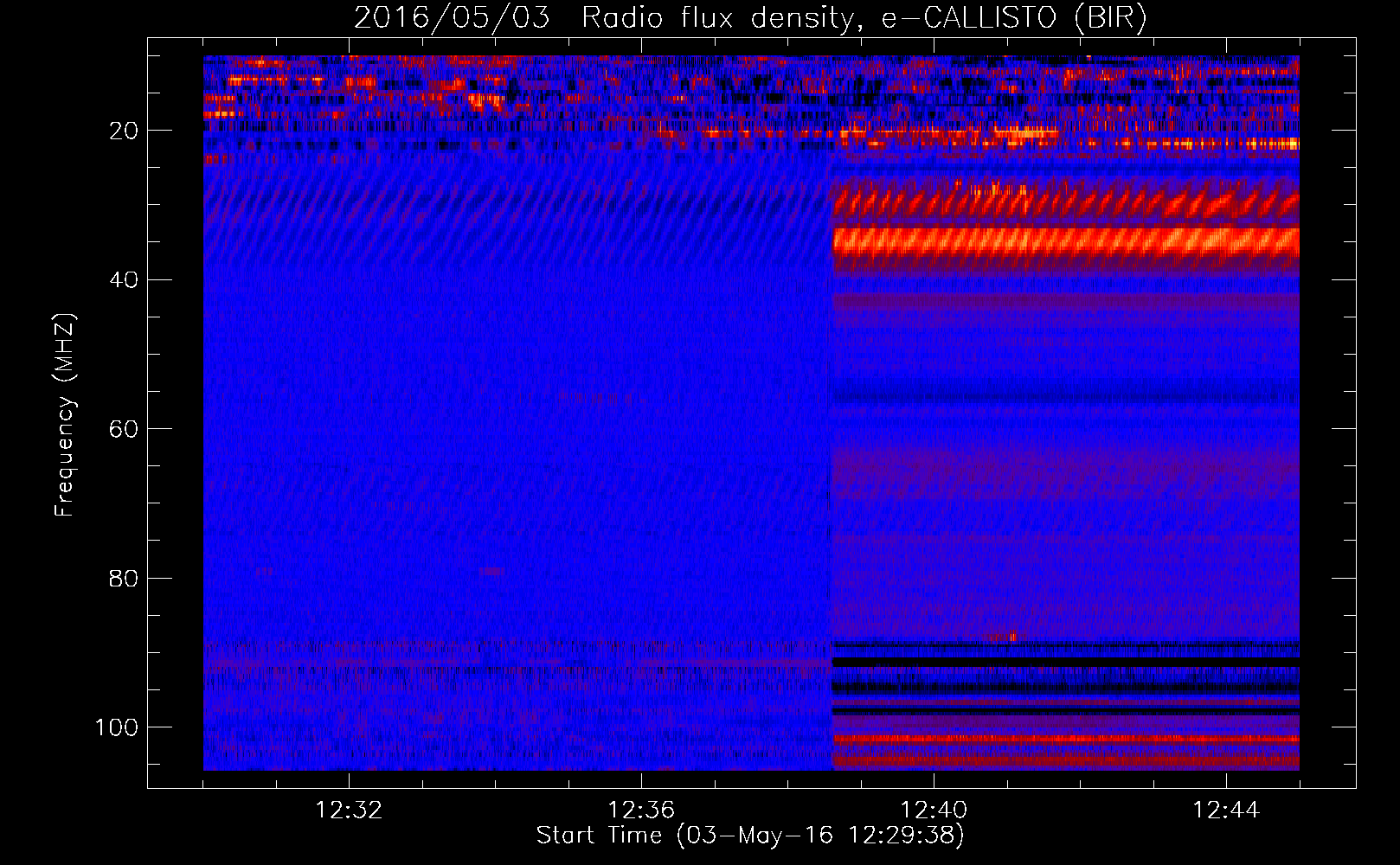Image resolution: width=1400 pixels, height=865 pixels.
Task: Click the 100 MHz frequency tick label
Action: point(117,727)
